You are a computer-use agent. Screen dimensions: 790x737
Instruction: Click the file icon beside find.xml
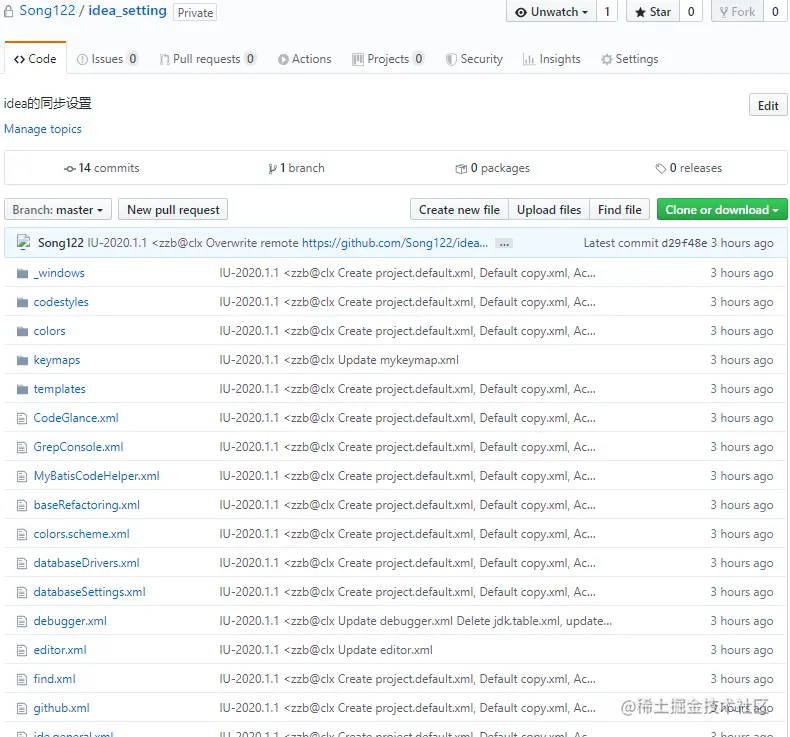click(22, 679)
